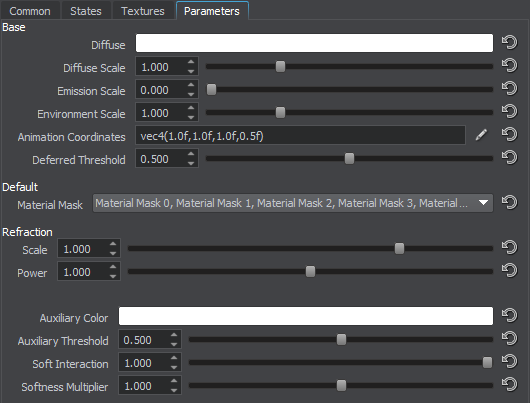Decrease Deferred Threshold with down arrow
The width and height of the screenshot is (530, 403).
191,163
